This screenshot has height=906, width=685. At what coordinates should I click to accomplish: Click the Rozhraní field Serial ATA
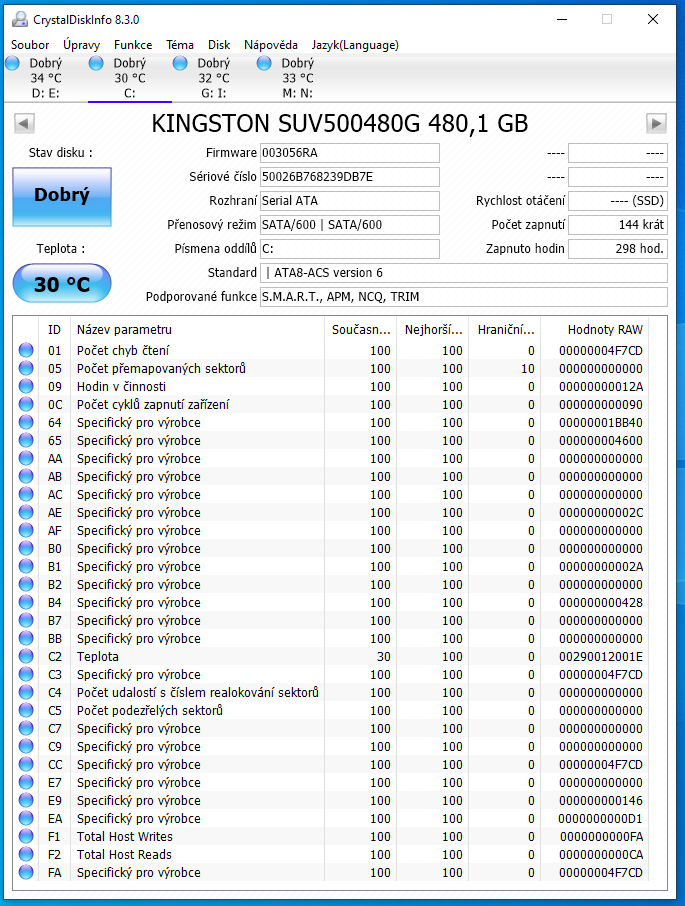[349, 200]
